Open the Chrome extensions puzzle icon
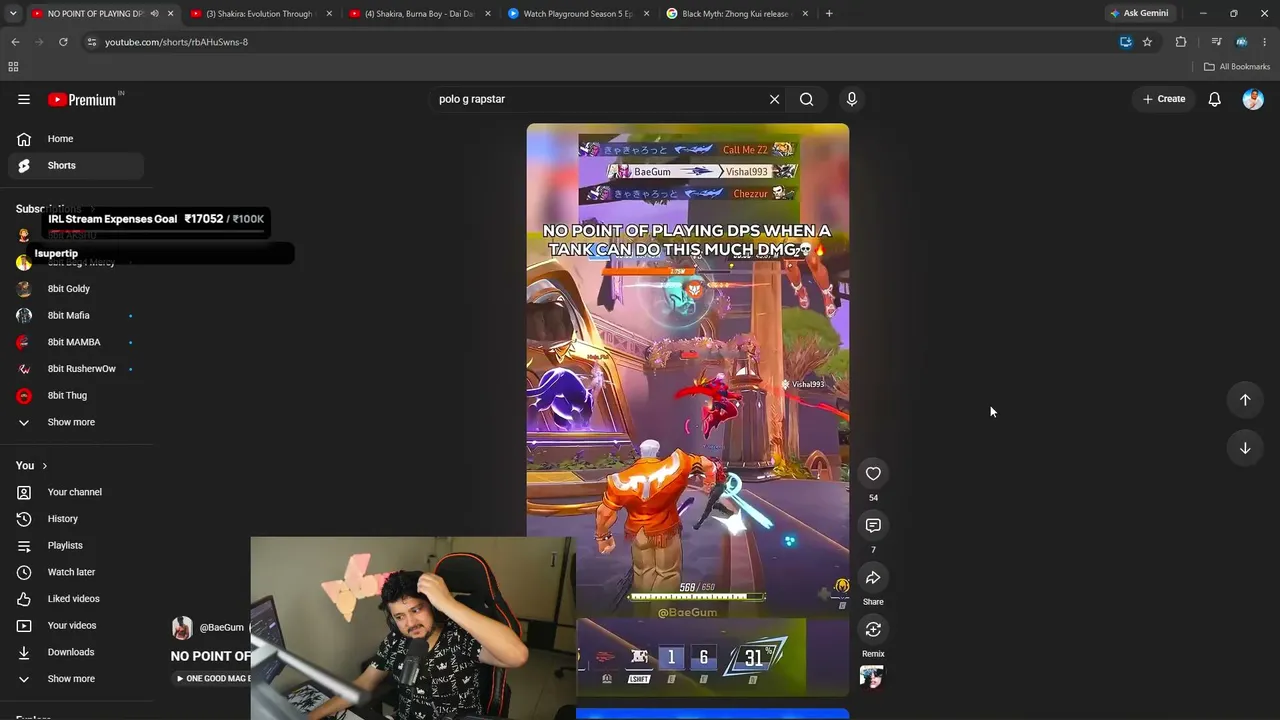The image size is (1280, 720). click(x=1181, y=42)
